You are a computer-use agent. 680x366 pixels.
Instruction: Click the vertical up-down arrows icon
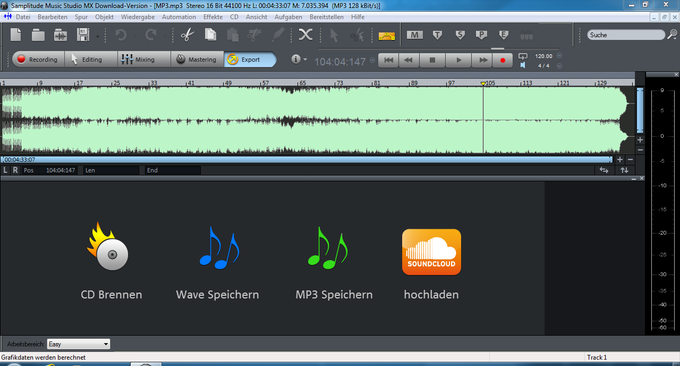click(x=624, y=170)
